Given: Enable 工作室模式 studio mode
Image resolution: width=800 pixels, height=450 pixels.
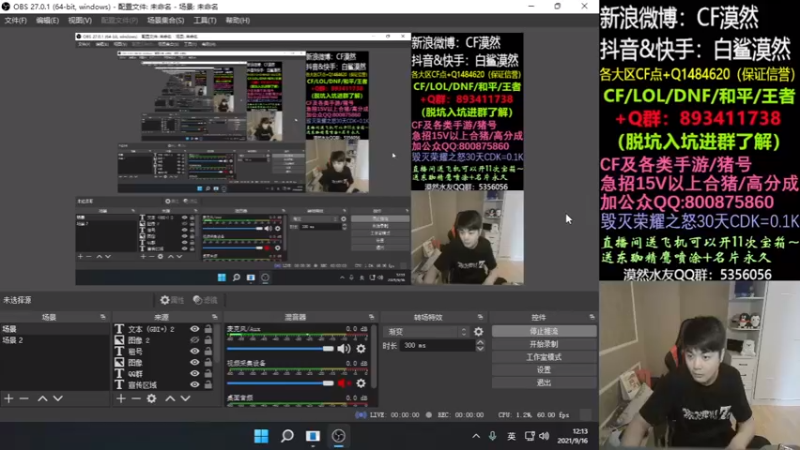Looking at the screenshot, I should 544,357.
